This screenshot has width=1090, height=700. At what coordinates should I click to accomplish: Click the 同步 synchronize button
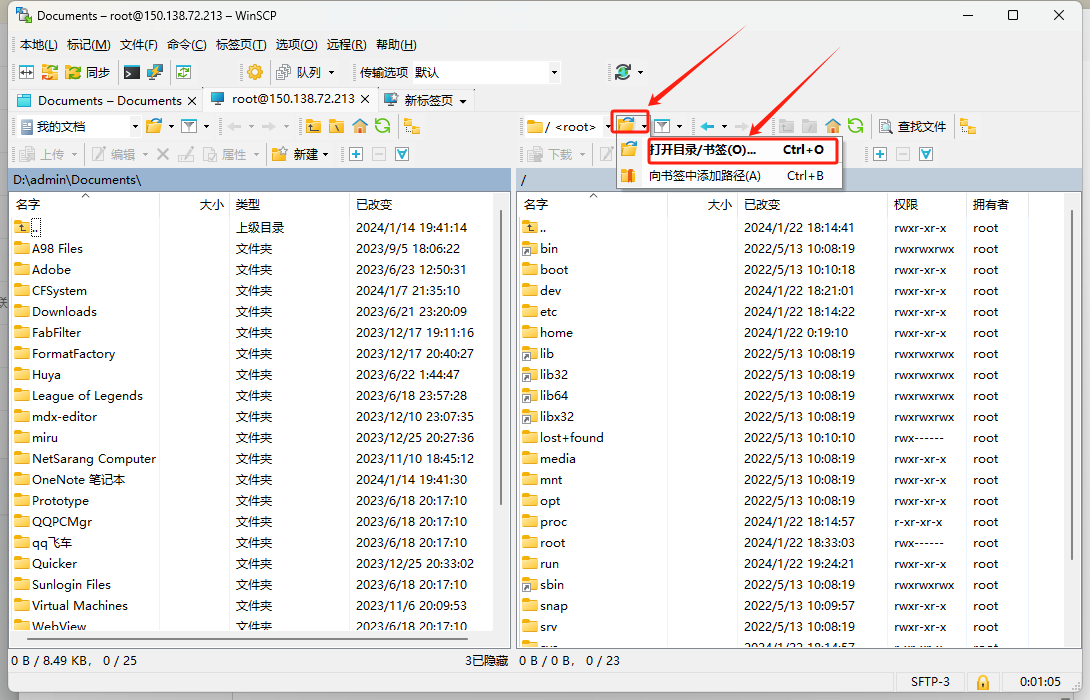[x=88, y=72]
